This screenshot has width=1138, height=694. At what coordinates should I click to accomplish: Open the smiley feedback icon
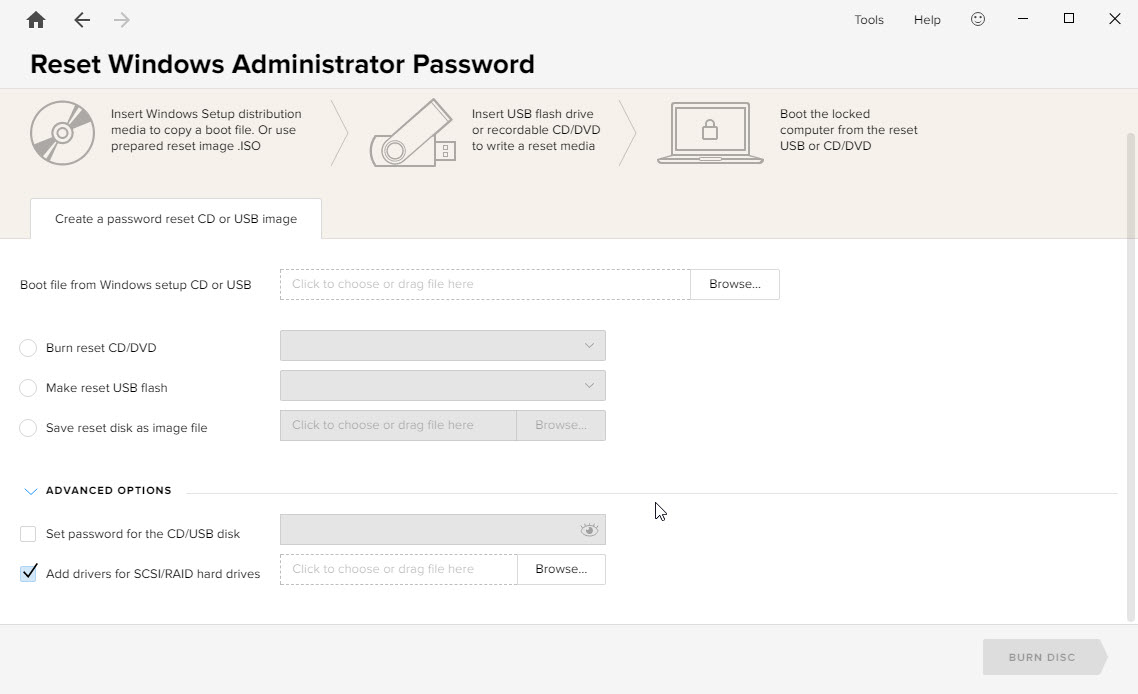coord(978,19)
